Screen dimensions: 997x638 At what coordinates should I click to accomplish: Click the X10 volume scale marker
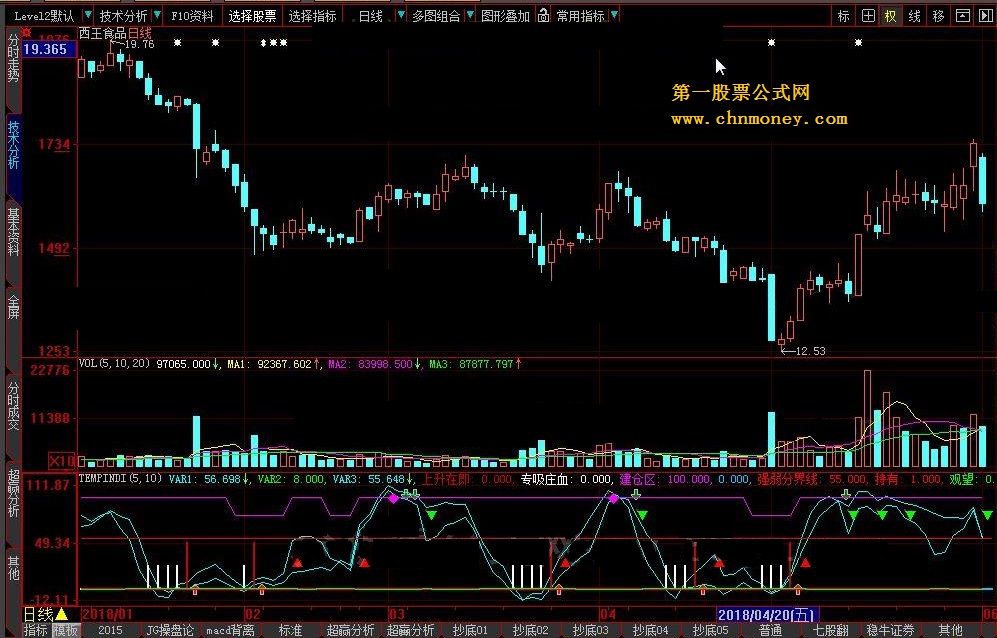(62, 461)
